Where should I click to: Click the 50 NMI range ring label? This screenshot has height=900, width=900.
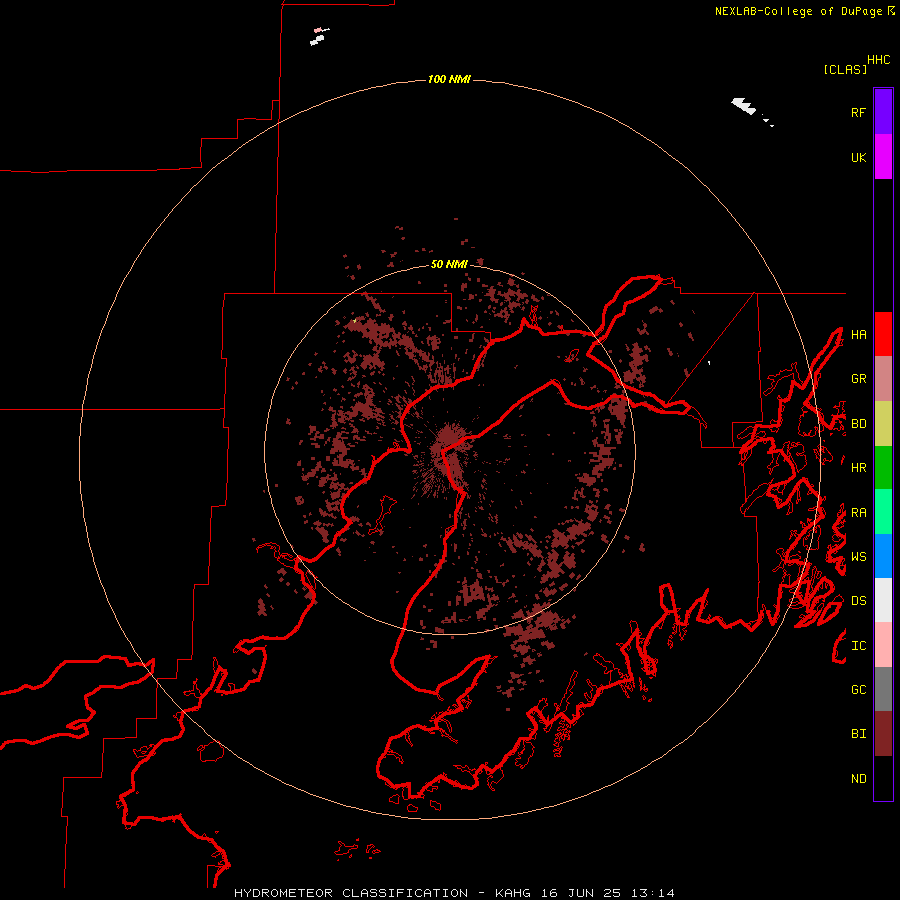click(x=449, y=264)
